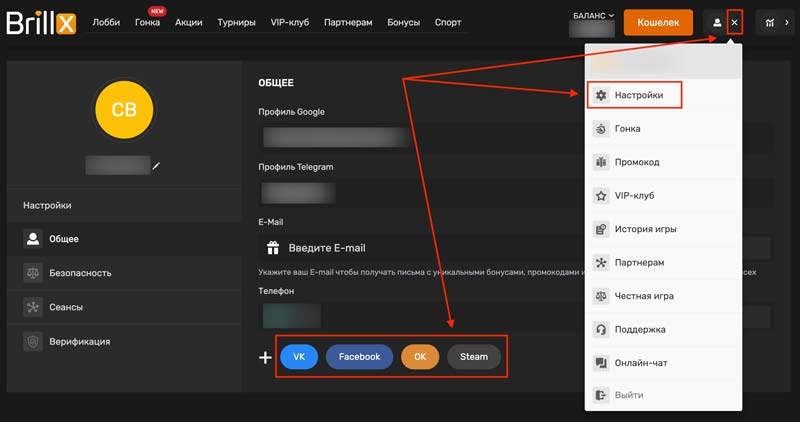This screenshot has height=422, width=800.
Task: Close the user dropdown menu with X
Action: pyautogui.click(x=735, y=22)
